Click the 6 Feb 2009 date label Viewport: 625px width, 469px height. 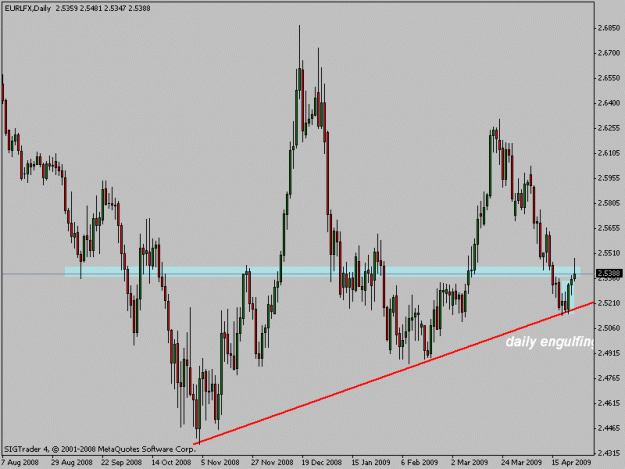[419, 462]
